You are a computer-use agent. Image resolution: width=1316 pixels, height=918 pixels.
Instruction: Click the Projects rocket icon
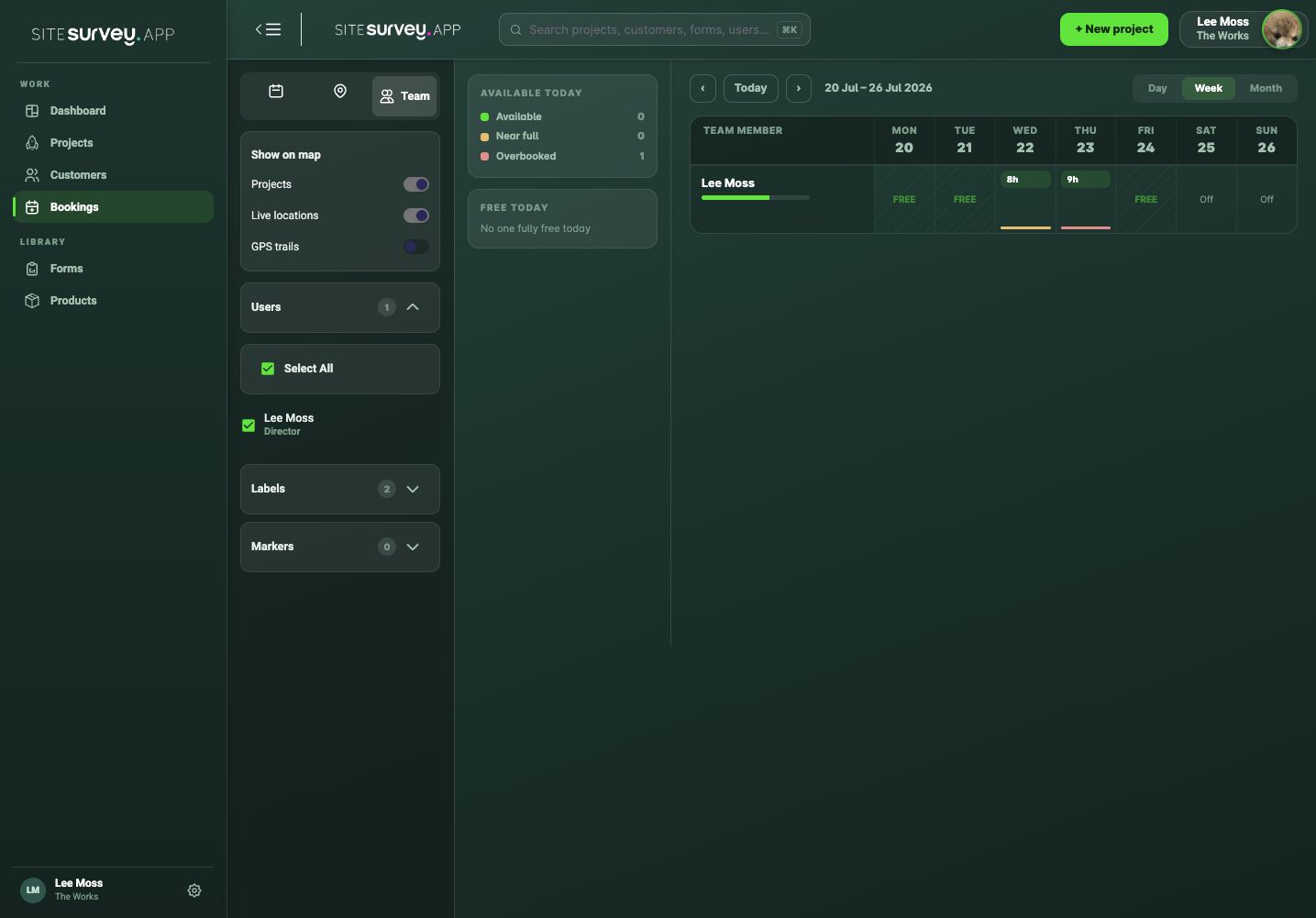(32, 143)
